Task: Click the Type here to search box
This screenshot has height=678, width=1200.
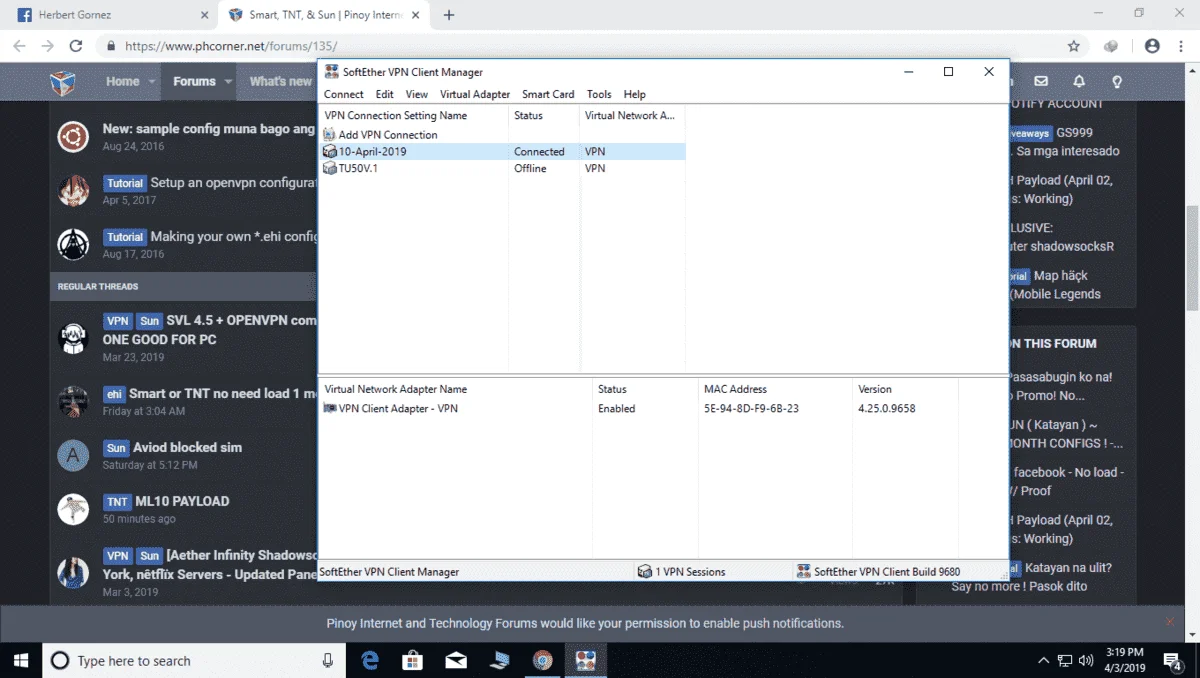Action: (194, 660)
